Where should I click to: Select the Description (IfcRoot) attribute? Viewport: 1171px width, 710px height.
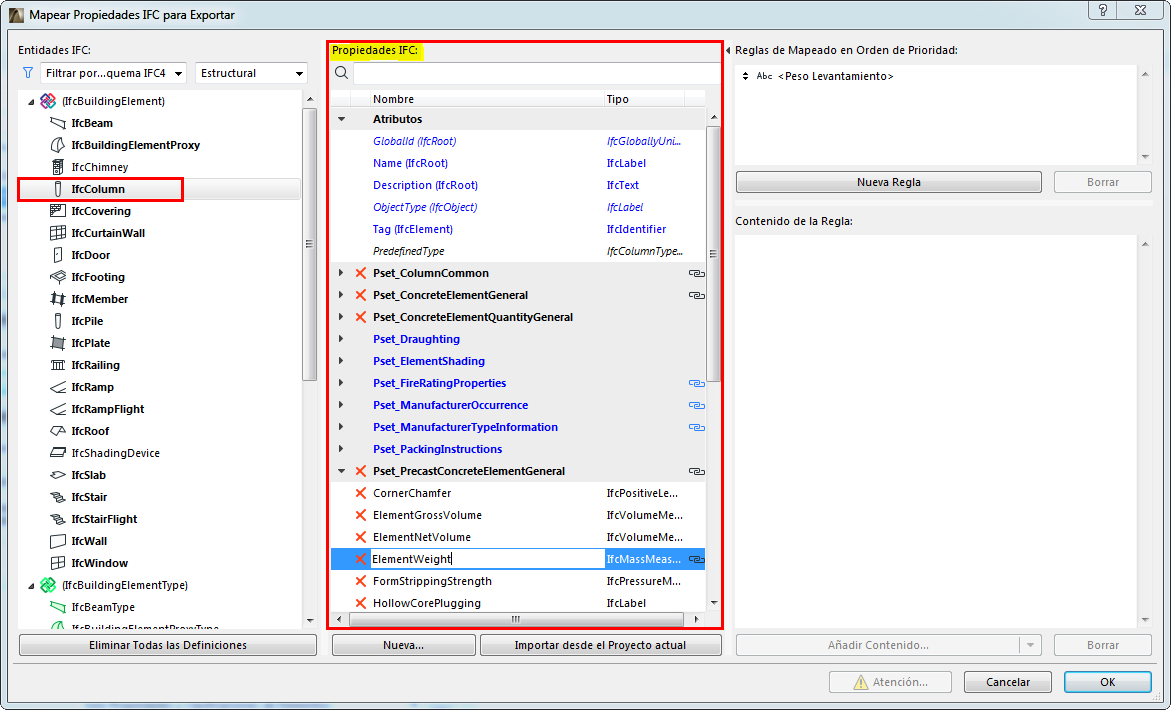[425, 185]
